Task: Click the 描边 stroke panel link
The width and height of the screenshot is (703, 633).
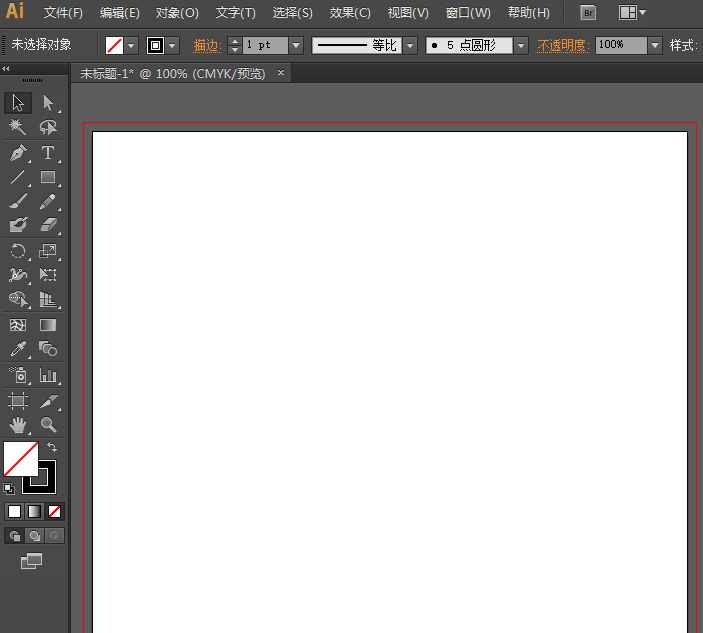Action: [x=207, y=45]
